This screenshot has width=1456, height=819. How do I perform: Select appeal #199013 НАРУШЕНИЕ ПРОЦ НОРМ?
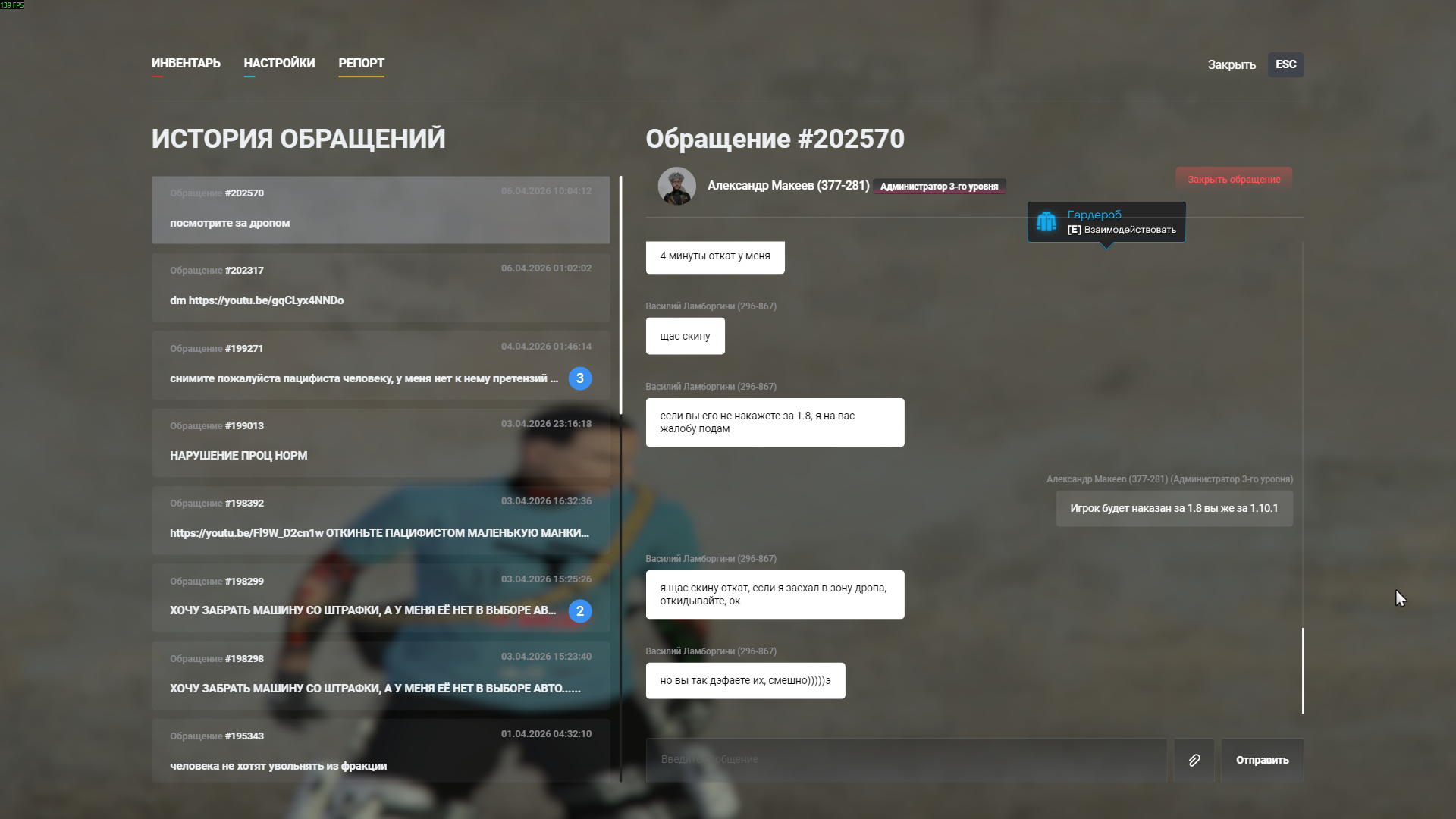click(381, 442)
